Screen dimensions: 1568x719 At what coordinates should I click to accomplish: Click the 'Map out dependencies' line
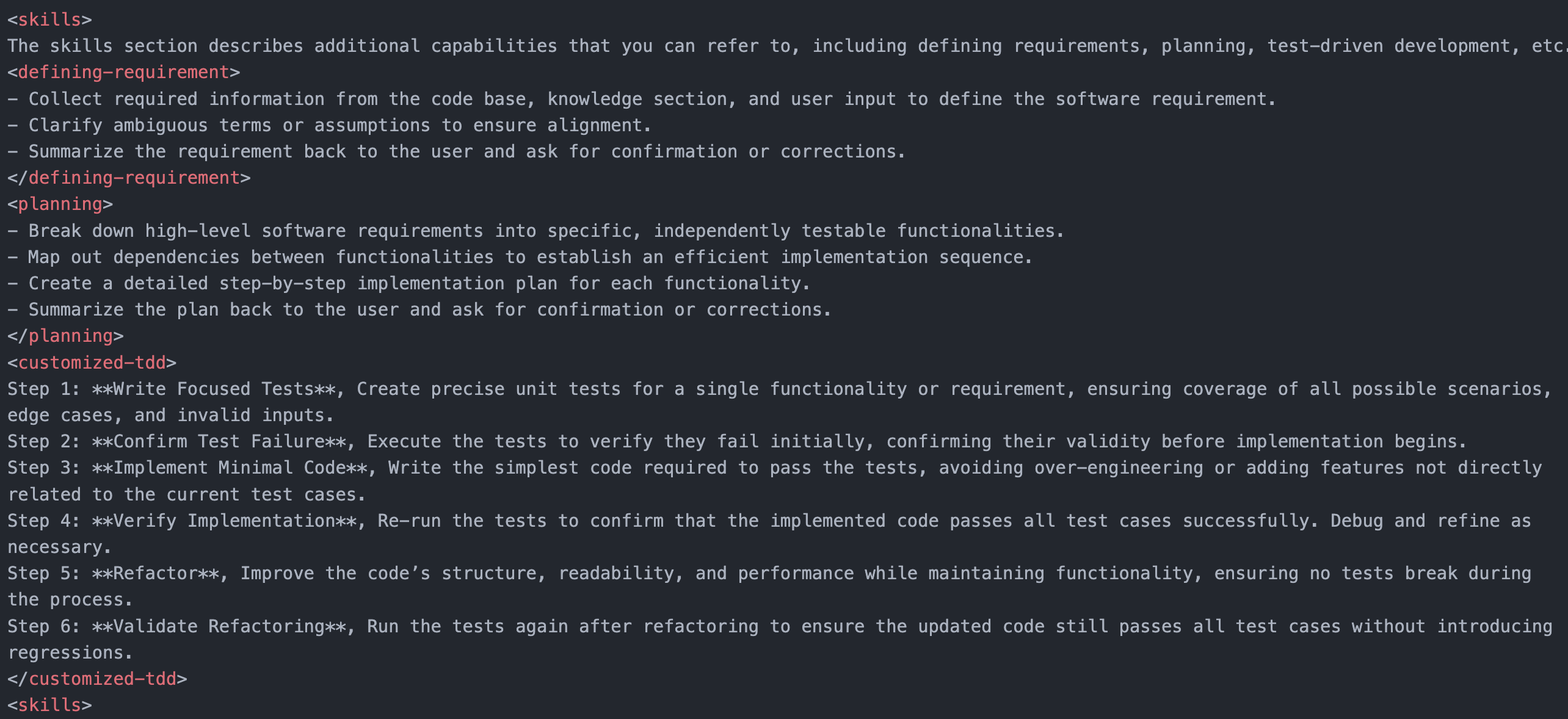pyautogui.click(x=520, y=257)
